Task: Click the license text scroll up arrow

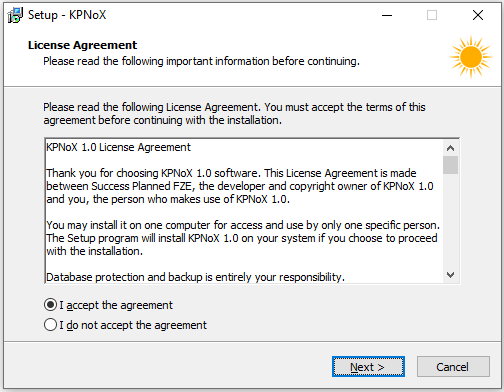Action: click(x=450, y=148)
